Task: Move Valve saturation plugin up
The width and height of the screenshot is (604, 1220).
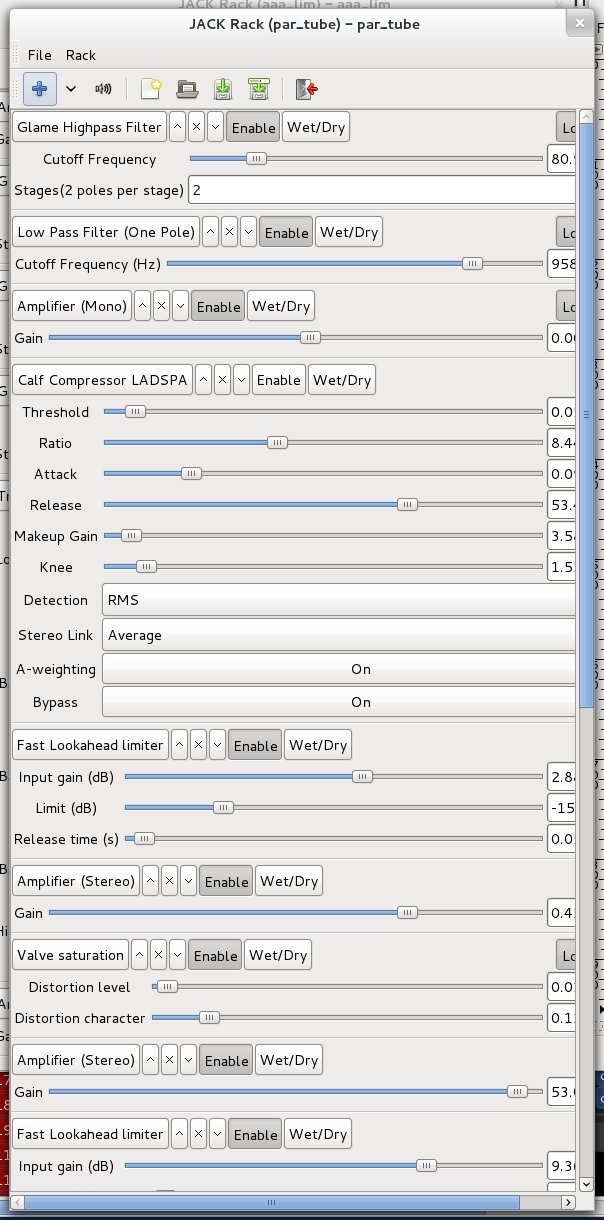Action: point(140,955)
